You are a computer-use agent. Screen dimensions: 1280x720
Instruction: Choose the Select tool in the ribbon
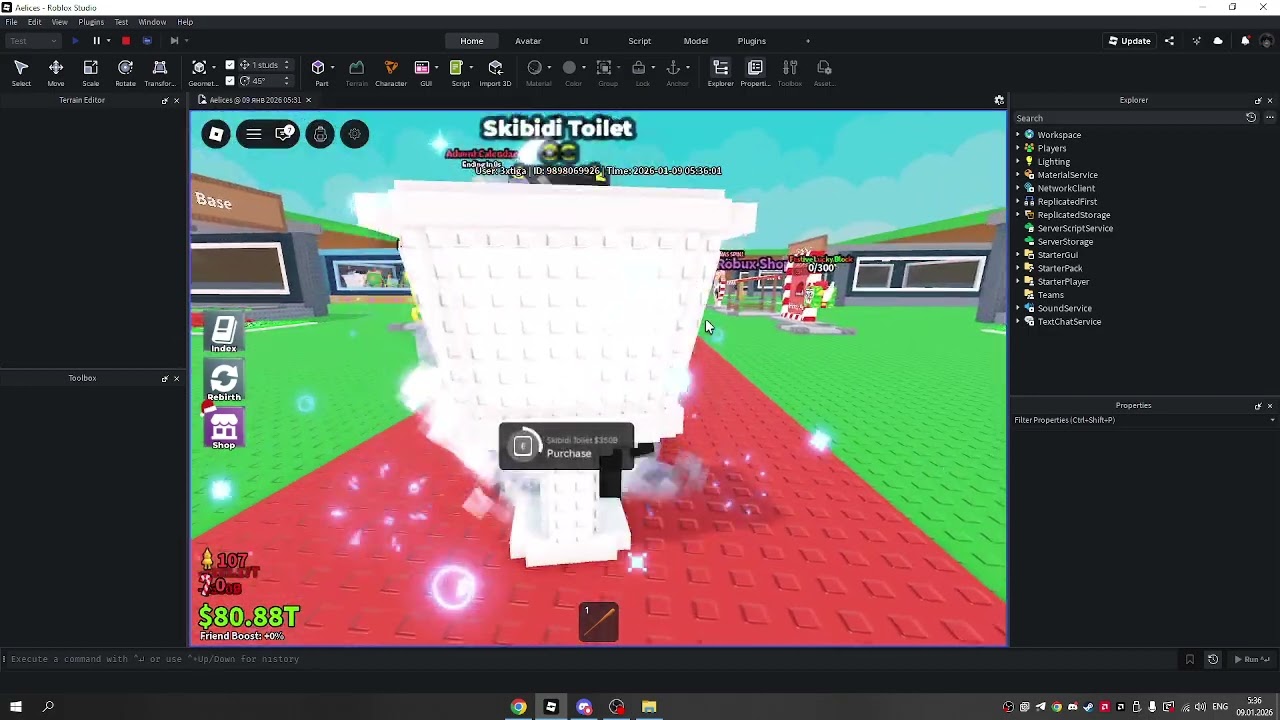pos(21,72)
